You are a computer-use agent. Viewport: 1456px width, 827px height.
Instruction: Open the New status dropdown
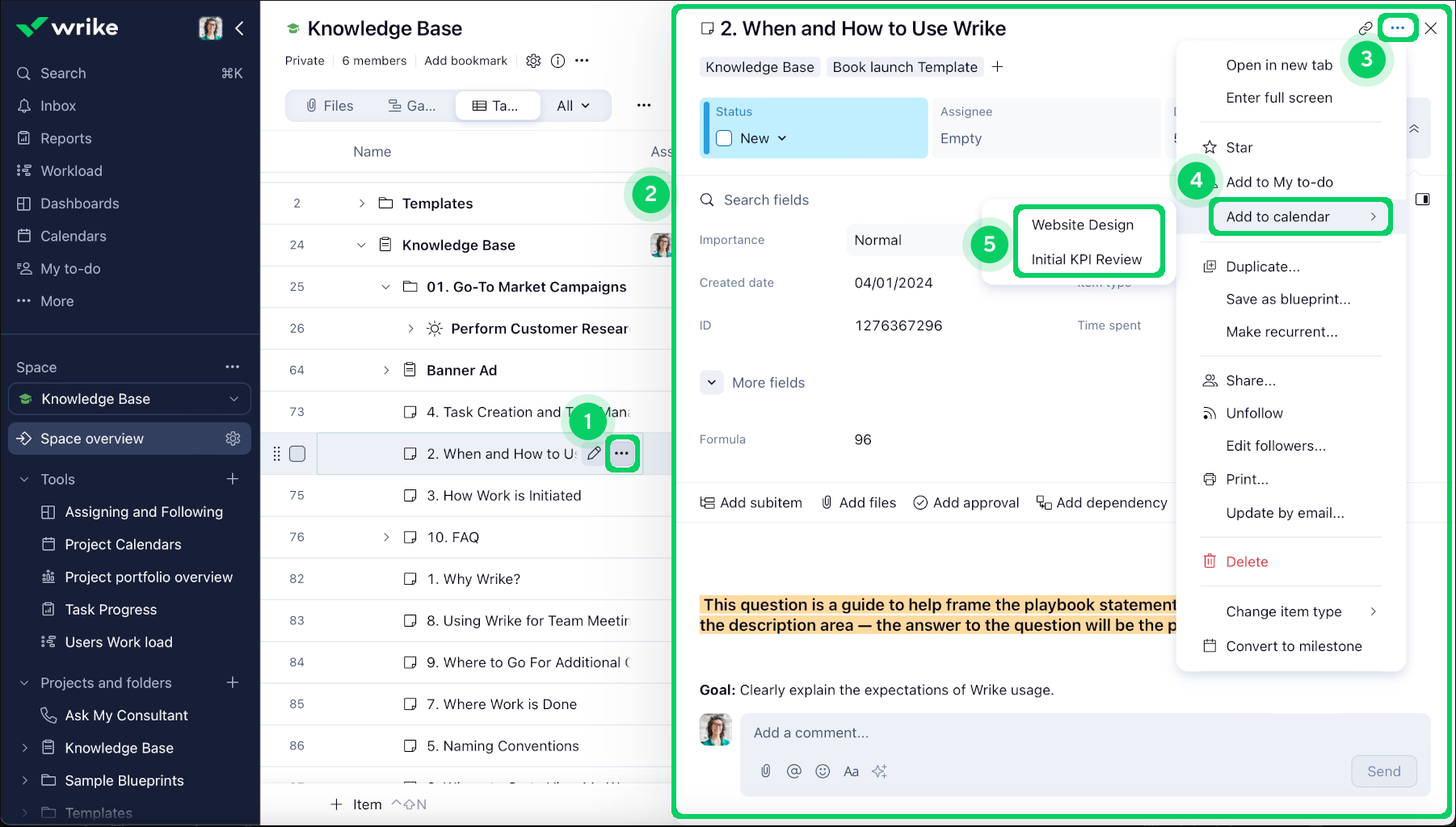click(x=763, y=138)
